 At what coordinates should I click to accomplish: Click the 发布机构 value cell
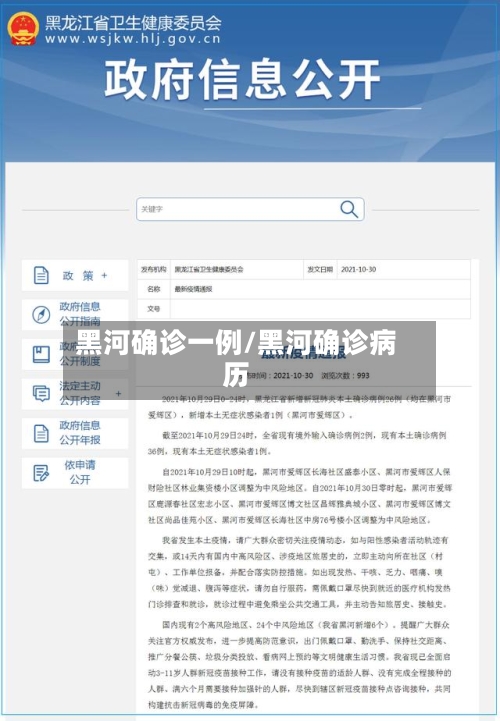tap(237, 269)
